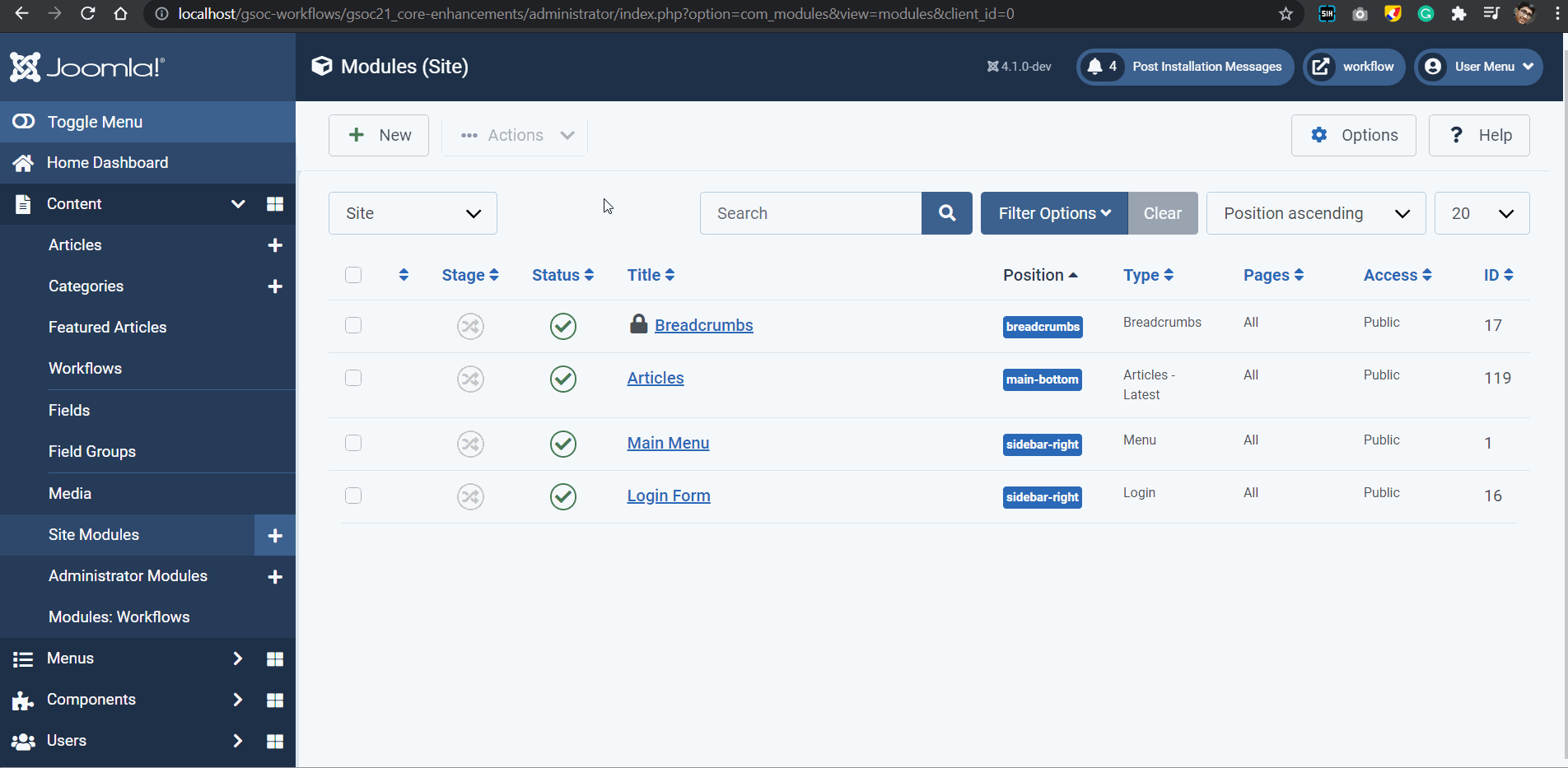Select the Breadcrumbs row checkbox
This screenshot has width=1568, height=768.
[x=353, y=325]
